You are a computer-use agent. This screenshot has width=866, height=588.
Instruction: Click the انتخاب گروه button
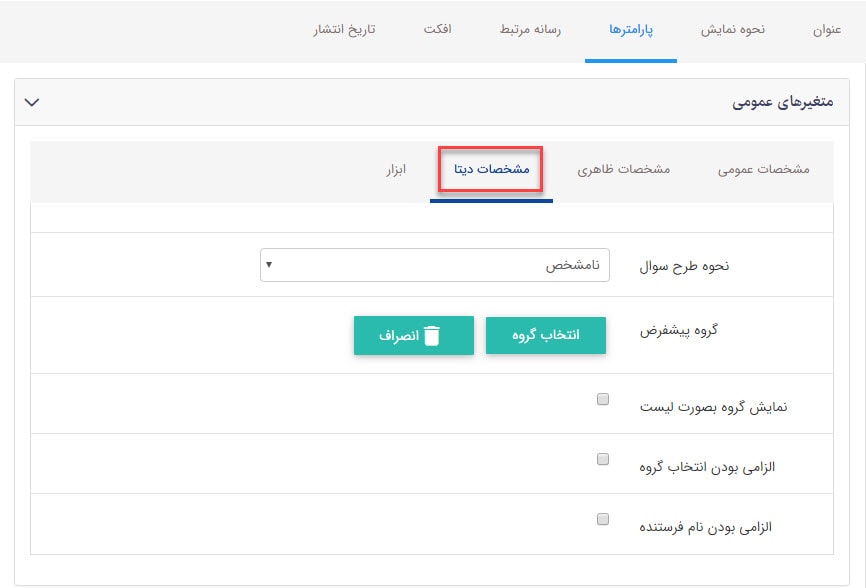click(x=545, y=336)
